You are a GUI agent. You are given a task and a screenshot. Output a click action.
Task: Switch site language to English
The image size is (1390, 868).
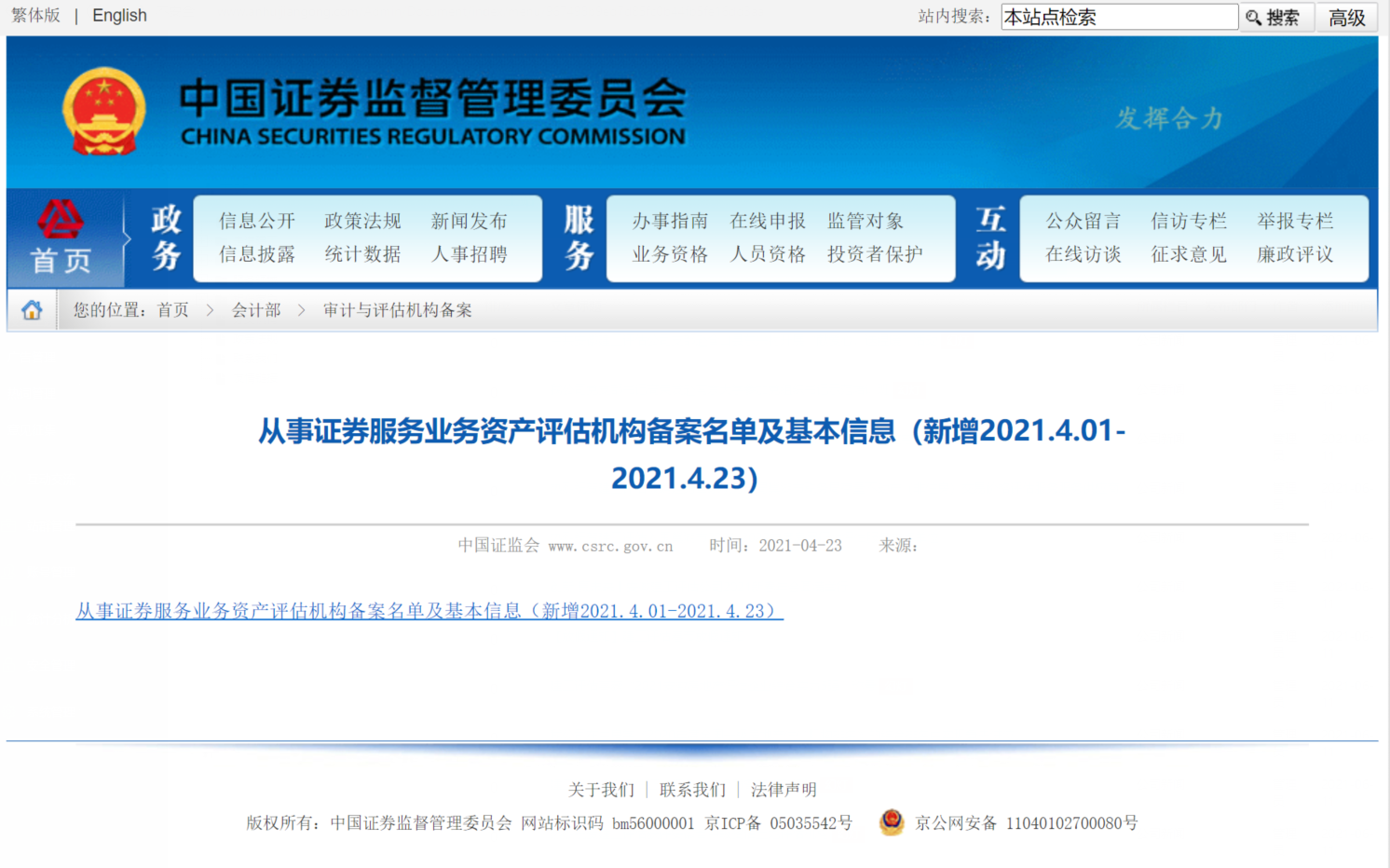119,16
